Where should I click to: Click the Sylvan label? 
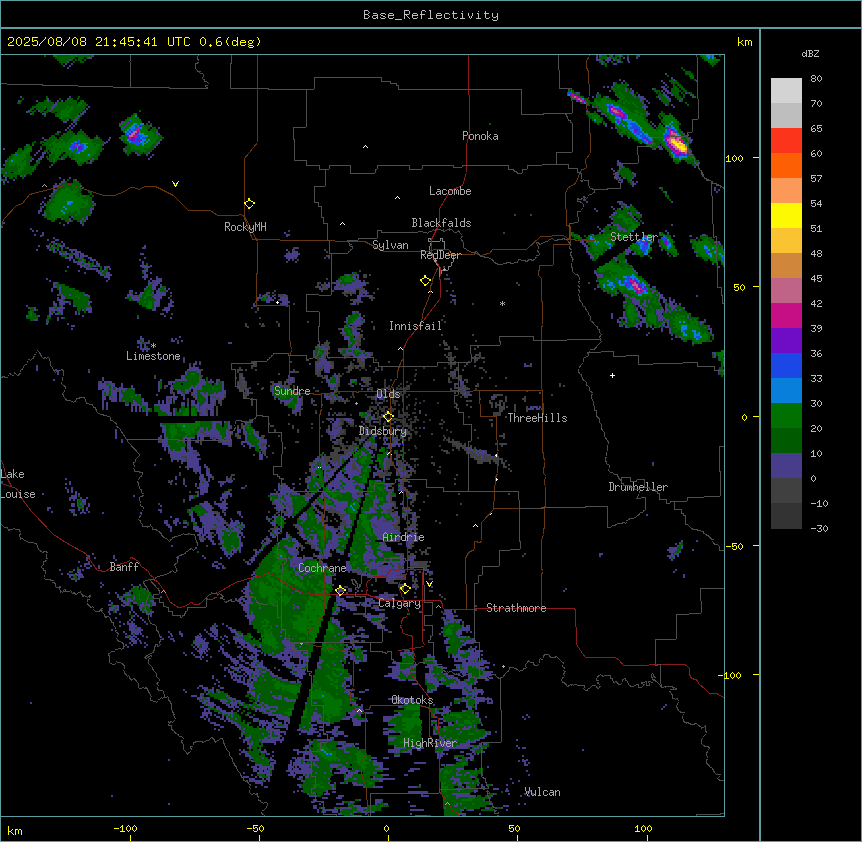coord(390,245)
